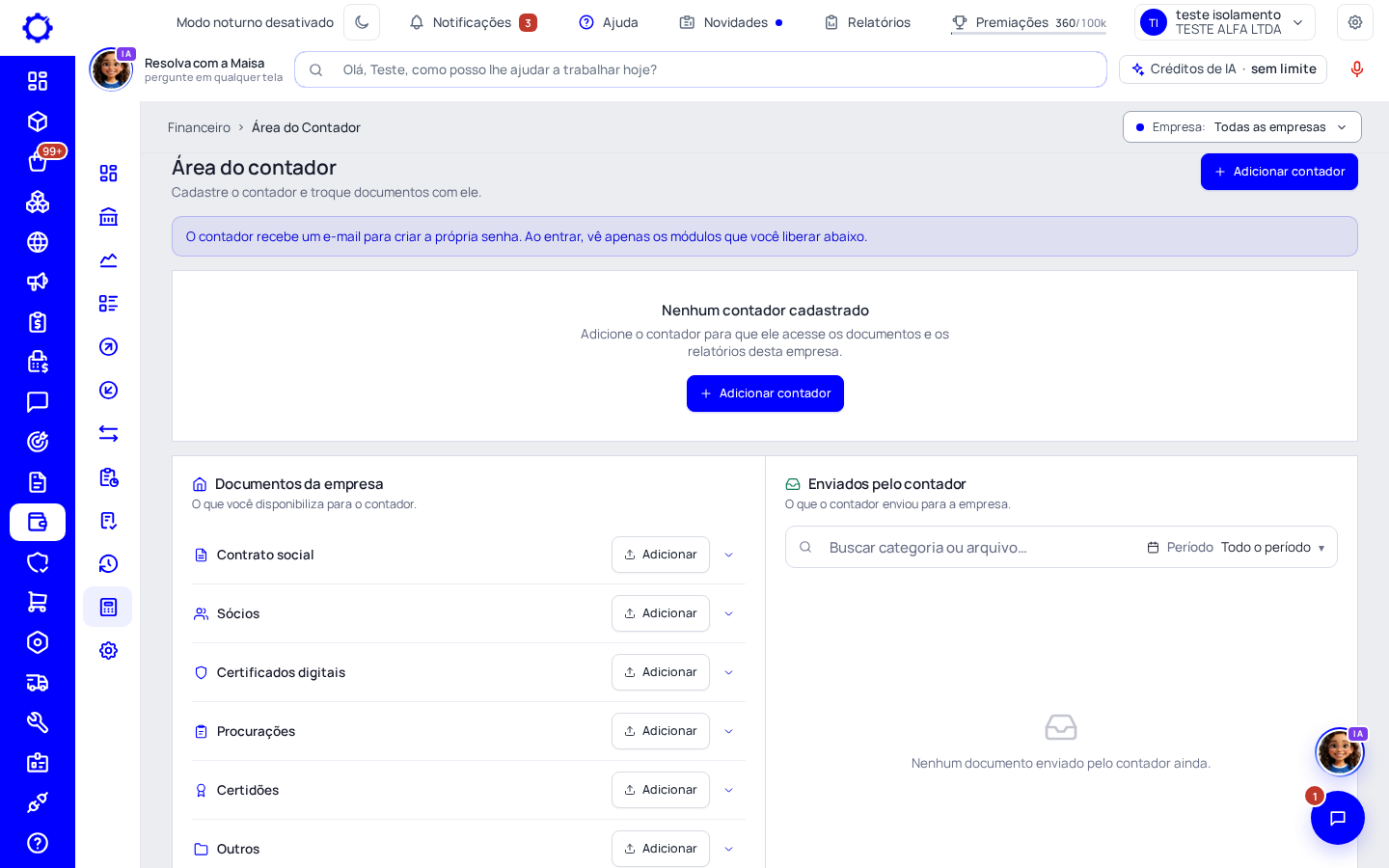Open the settings gear in the top right corner
Viewport: 1389px width, 868px height.
(1355, 22)
